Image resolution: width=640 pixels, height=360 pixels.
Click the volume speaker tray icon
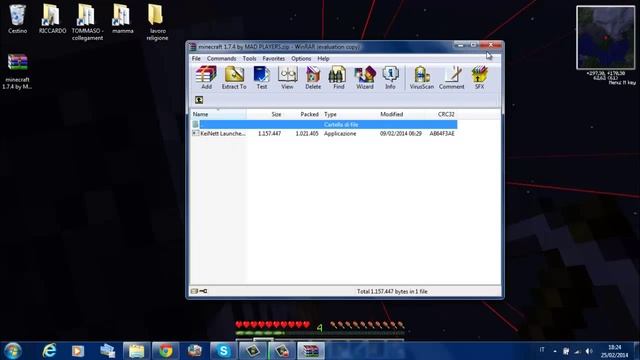589,351
